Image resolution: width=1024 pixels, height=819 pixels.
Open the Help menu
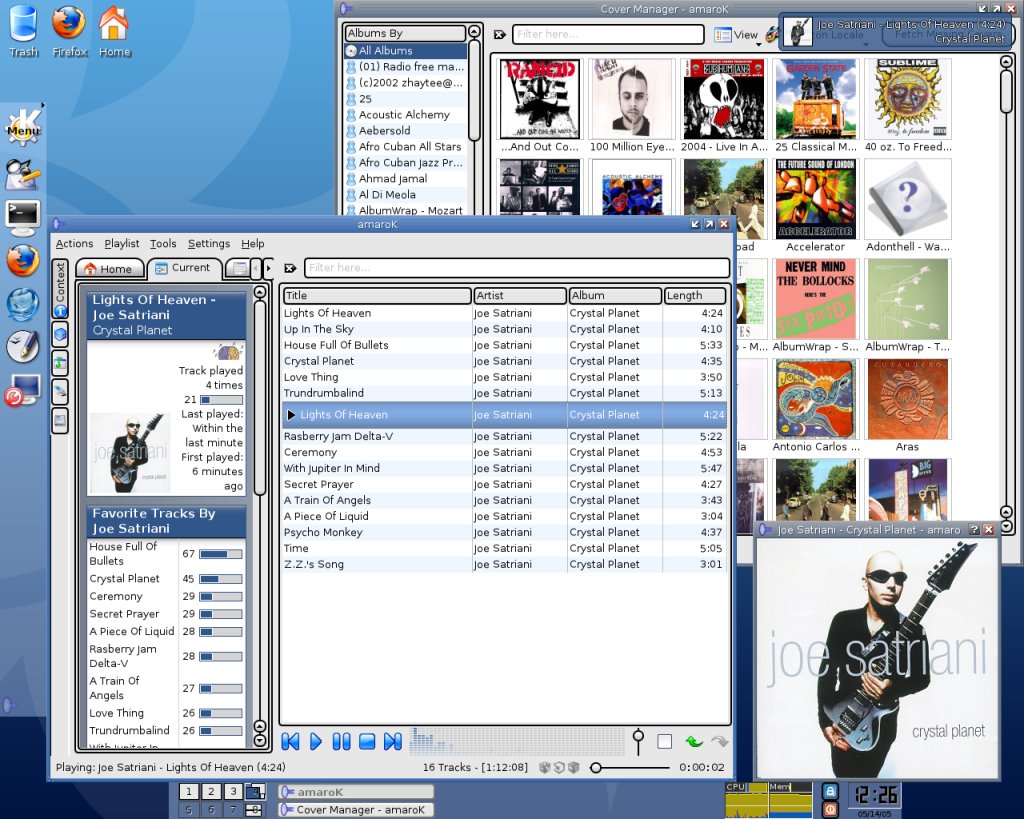(x=253, y=244)
